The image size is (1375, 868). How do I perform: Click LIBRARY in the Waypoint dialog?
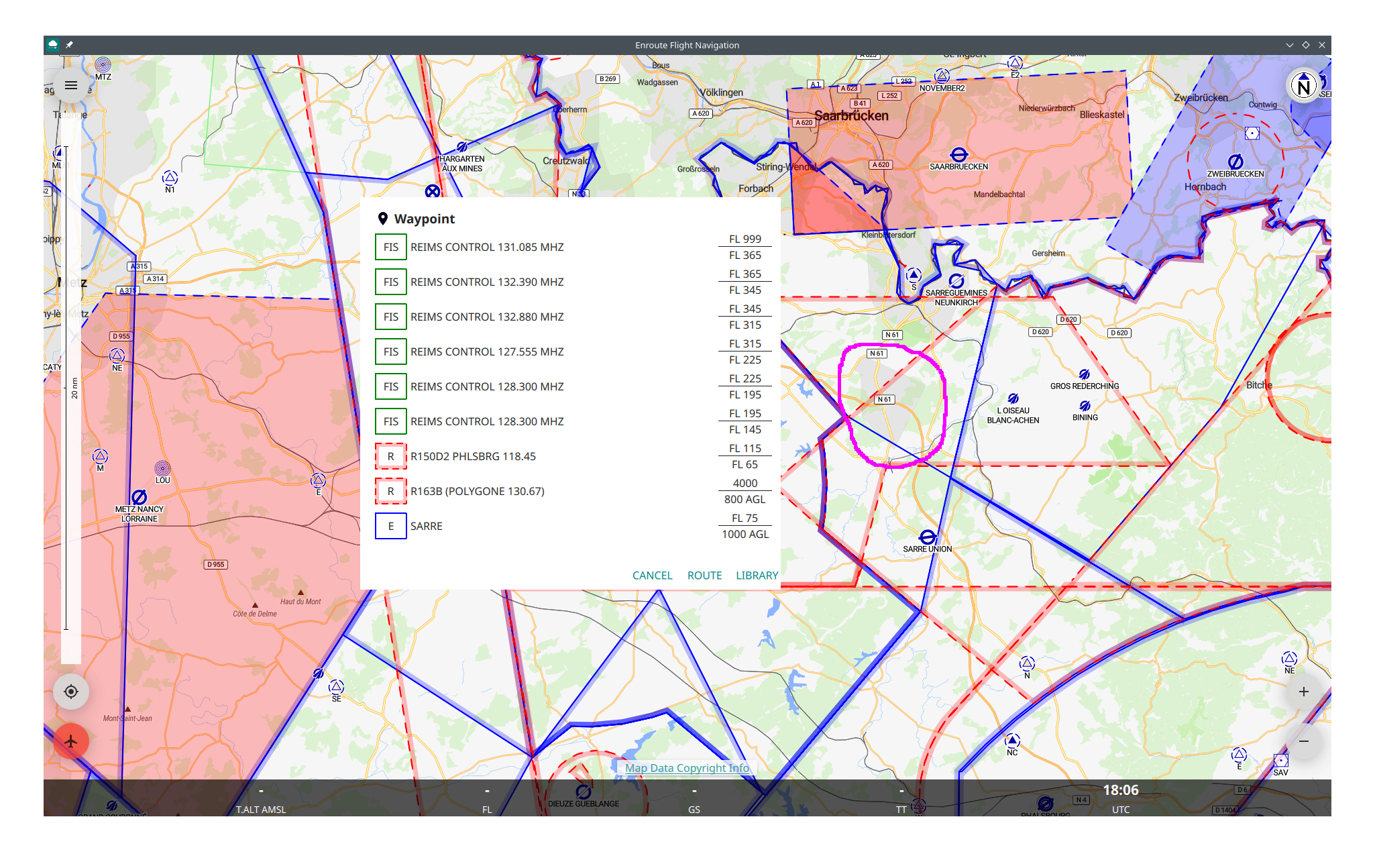pos(757,576)
